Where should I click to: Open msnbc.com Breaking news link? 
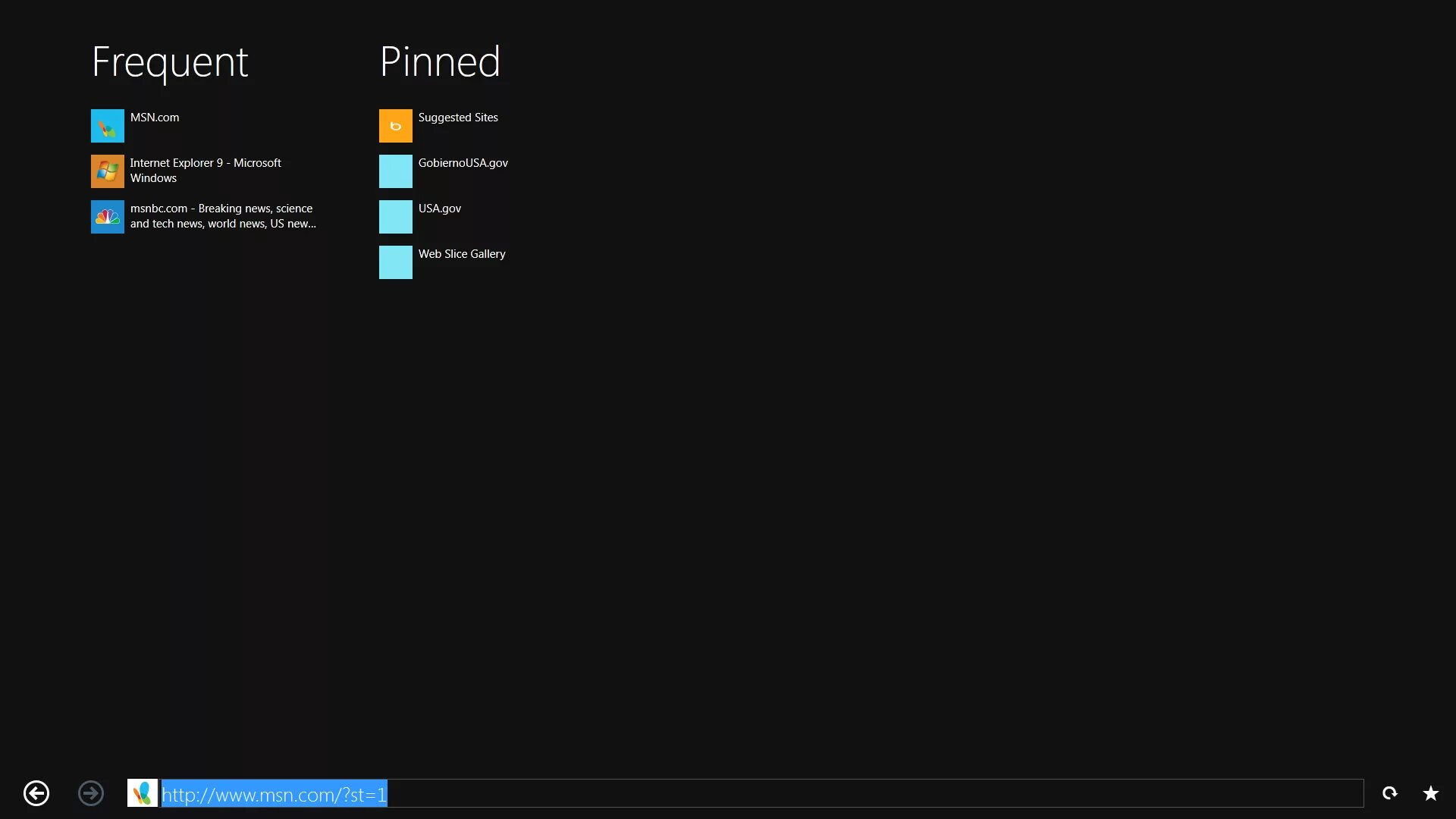(223, 216)
